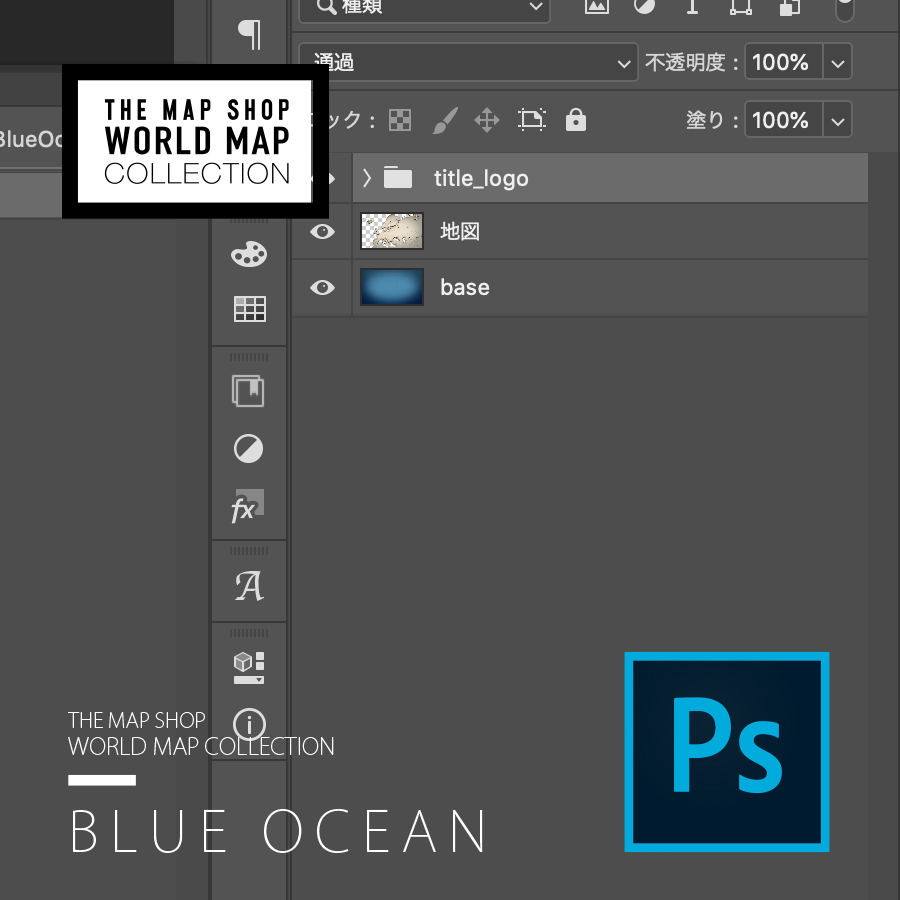Open the Paragraph panel icon

250,34
